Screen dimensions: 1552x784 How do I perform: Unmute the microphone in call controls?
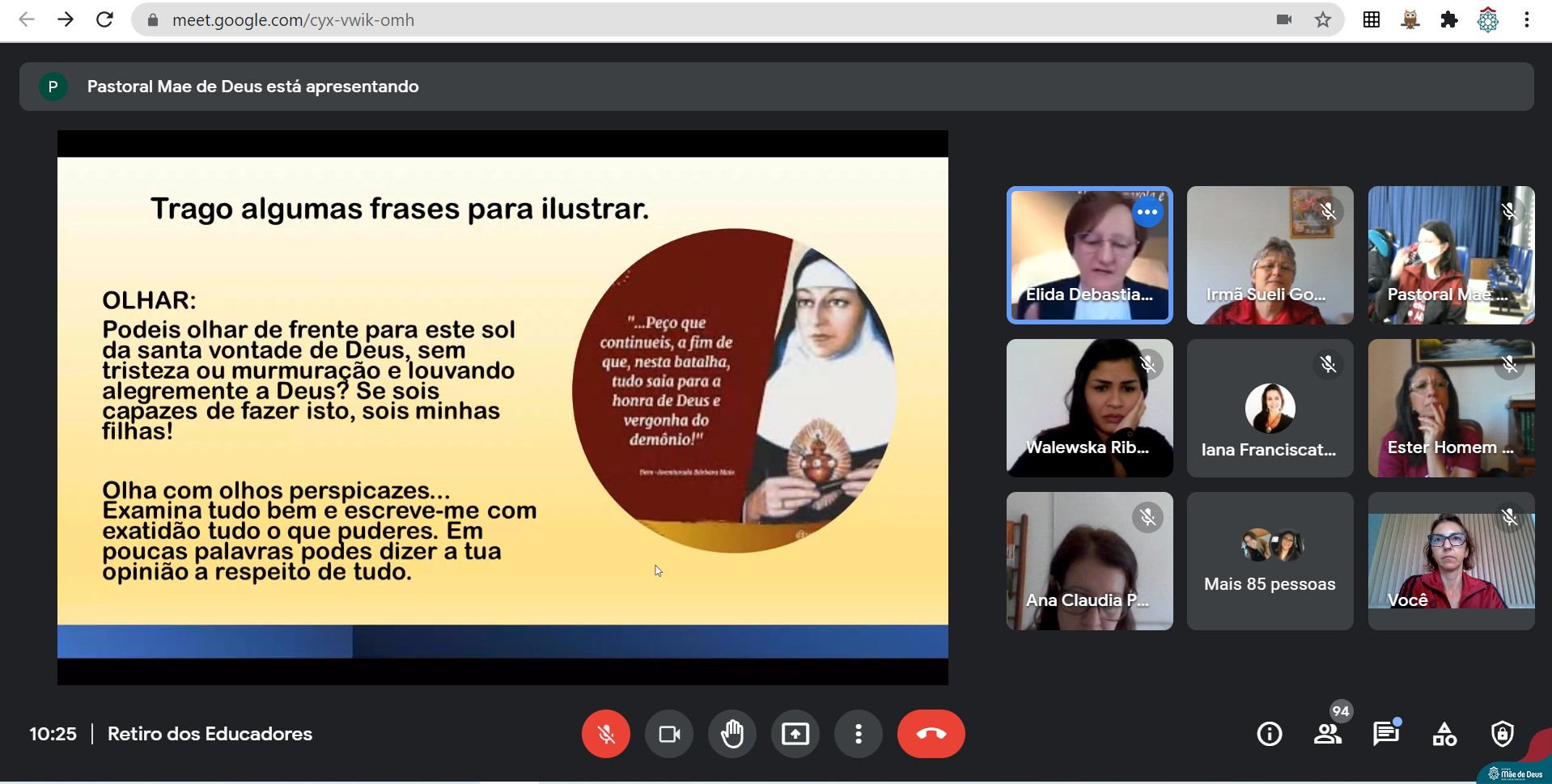tap(605, 734)
